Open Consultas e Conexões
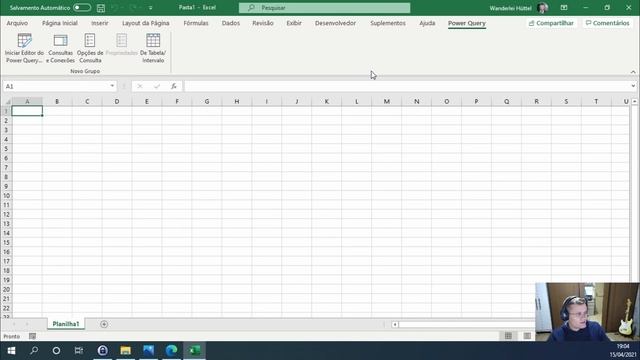640x360 pixels. click(x=60, y=48)
